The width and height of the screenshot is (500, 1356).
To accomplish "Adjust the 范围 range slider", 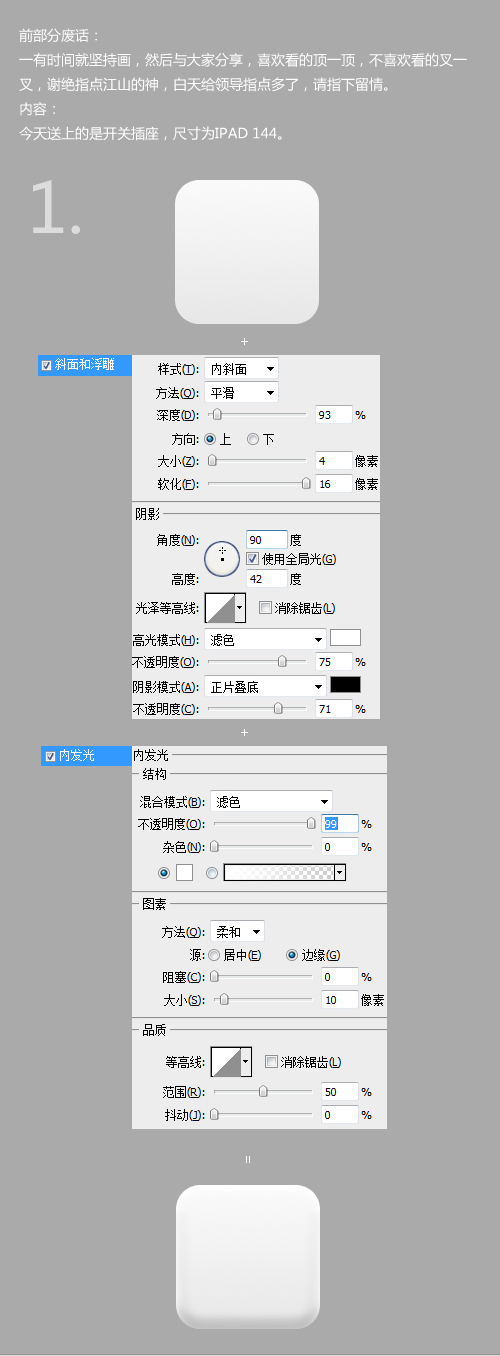I will [262, 1092].
